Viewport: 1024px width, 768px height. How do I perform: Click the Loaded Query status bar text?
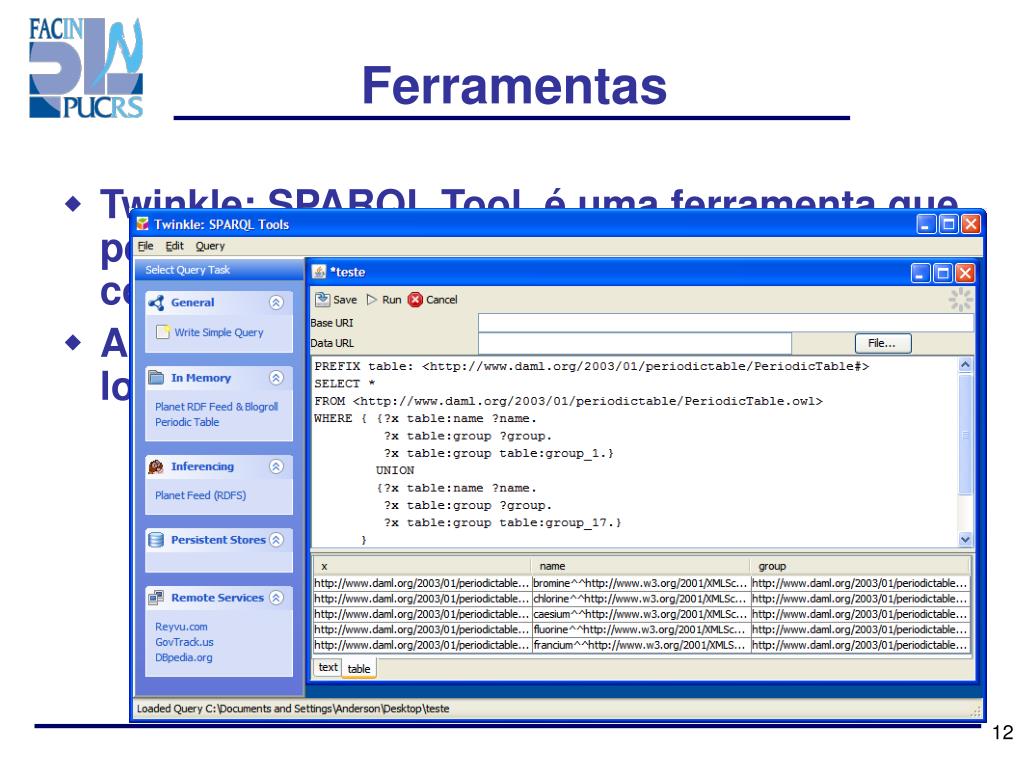[293, 709]
